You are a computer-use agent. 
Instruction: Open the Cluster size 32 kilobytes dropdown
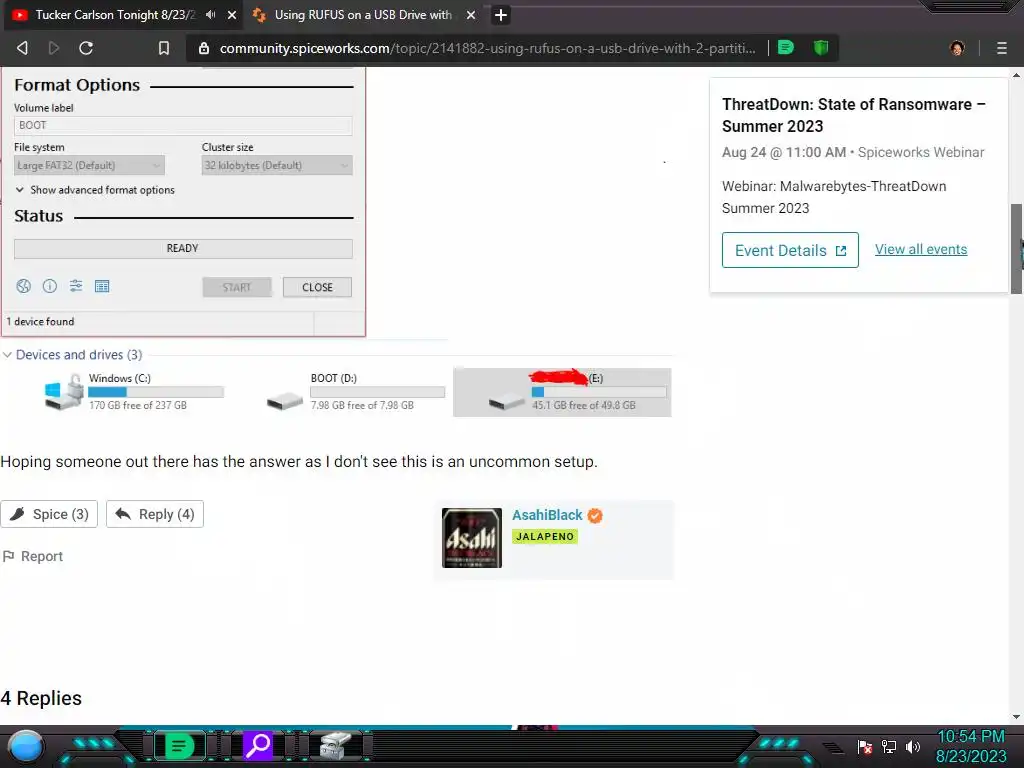click(277, 165)
